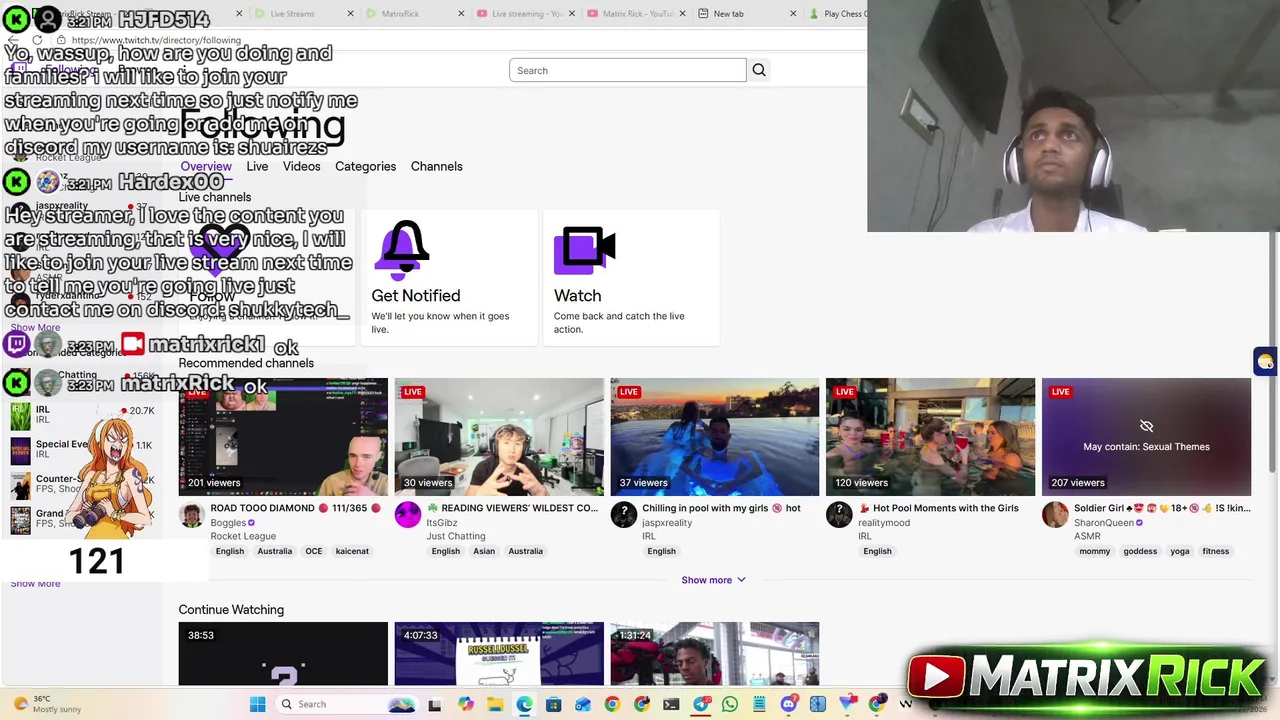
Task: Open Chilling in pool with my girls title
Action: 721,508
